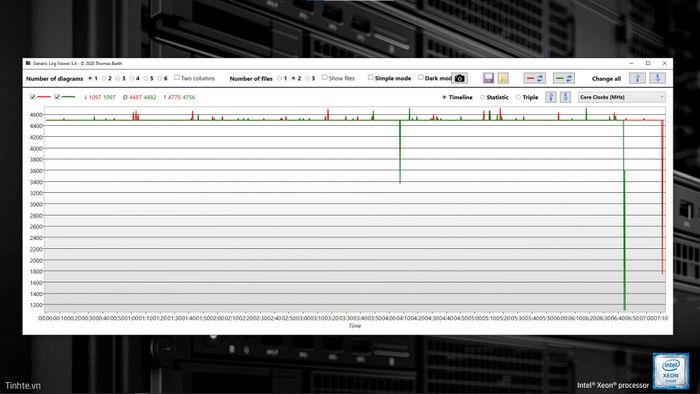The width and height of the screenshot is (700, 394).
Task: Open the Core Clocks [MHz] dropdown
Action: (621, 97)
